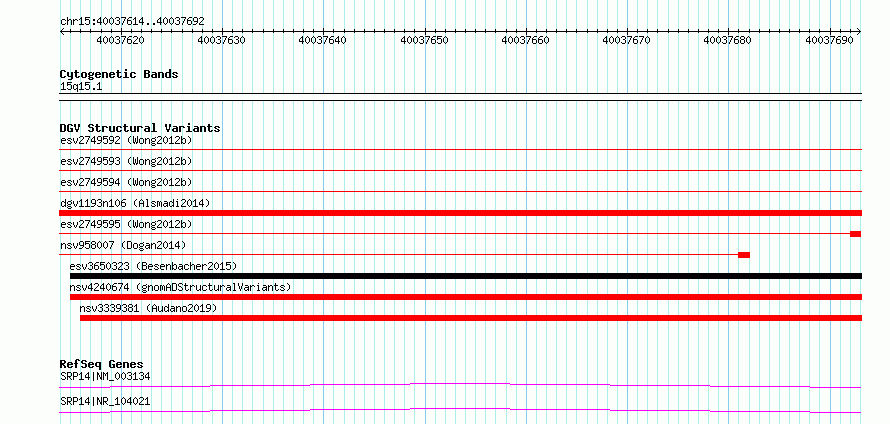The height and width of the screenshot is (424, 890).
Task: Open gene SRP14|NR_104021 label
Action: pyautogui.click(x=105, y=401)
